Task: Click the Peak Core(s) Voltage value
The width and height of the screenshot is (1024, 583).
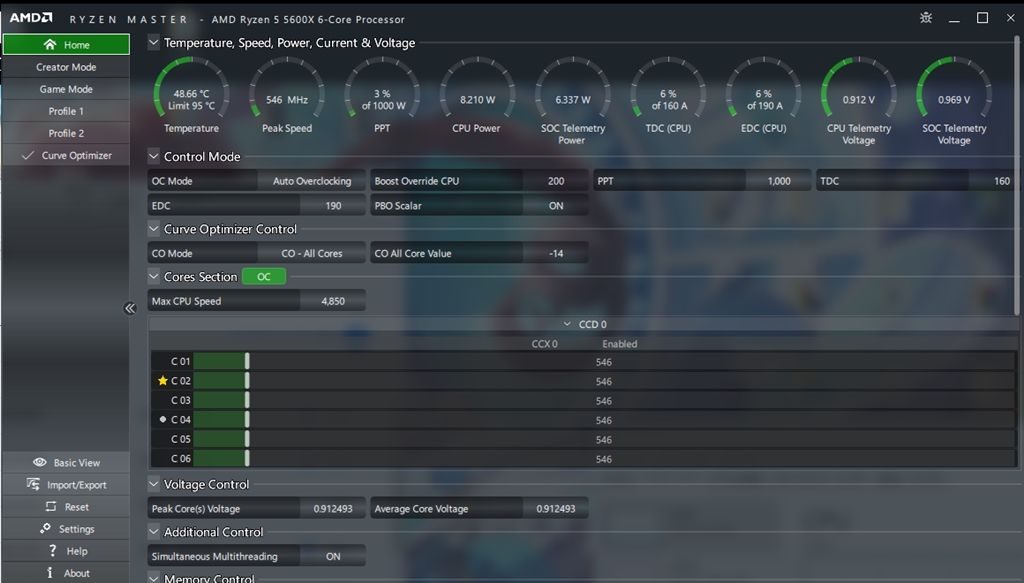Action: [333, 509]
